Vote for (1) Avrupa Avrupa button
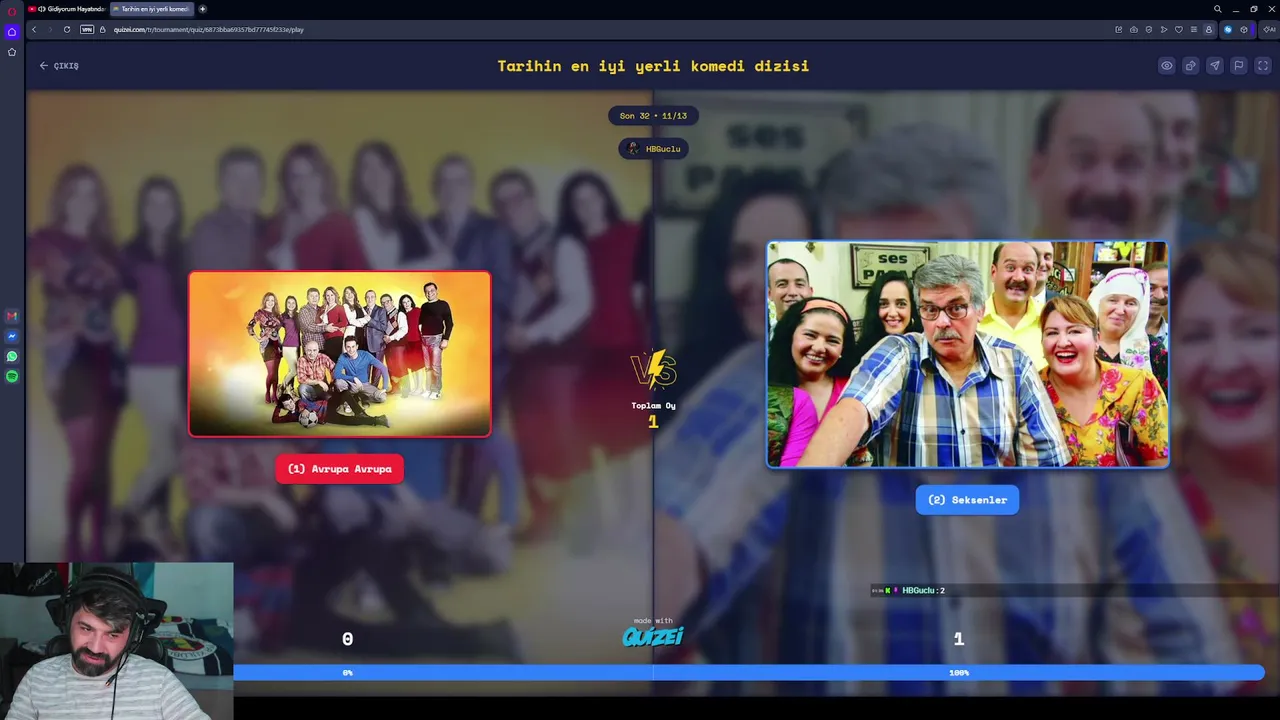 [340, 469]
